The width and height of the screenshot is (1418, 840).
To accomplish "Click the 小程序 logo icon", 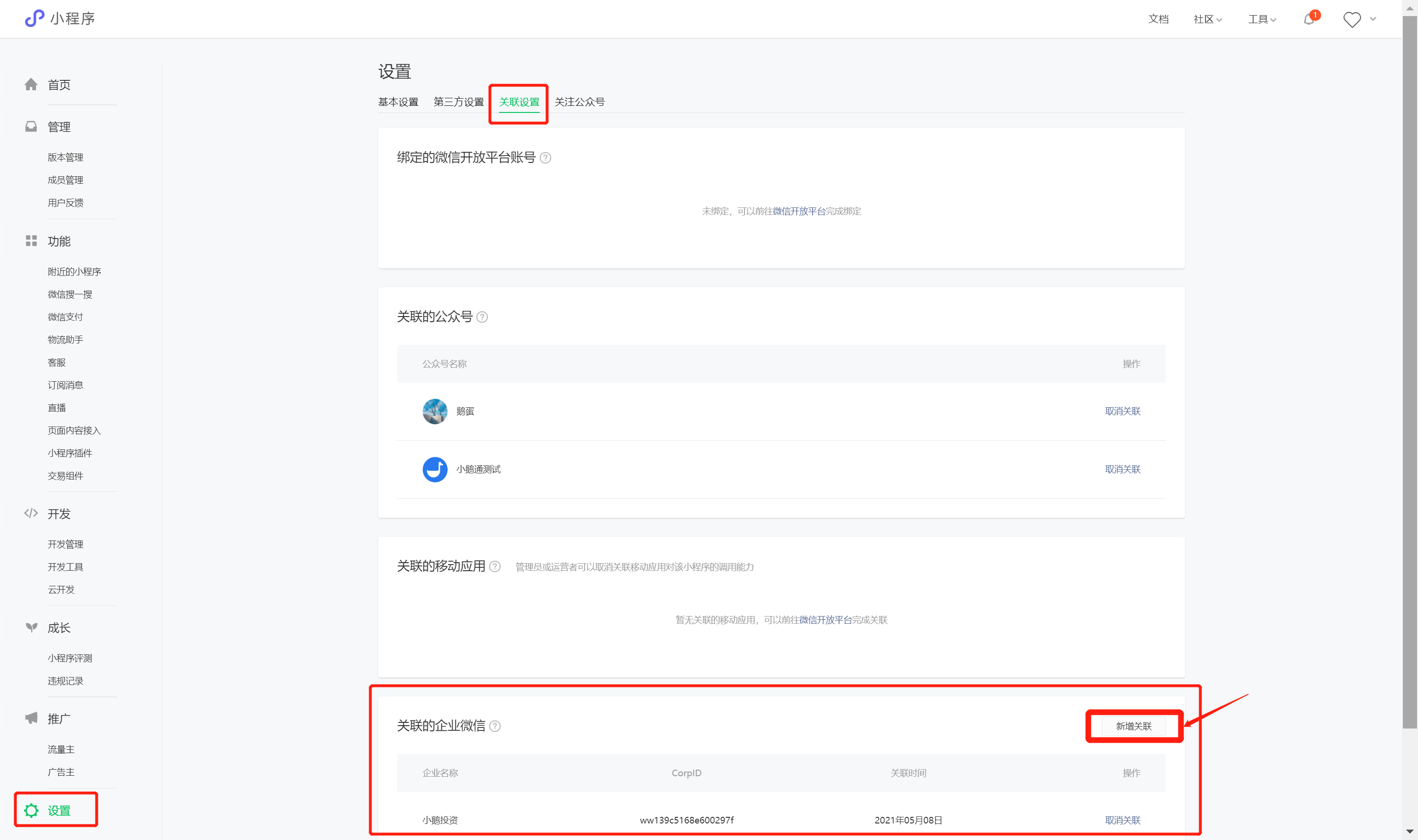I will tap(34, 18).
